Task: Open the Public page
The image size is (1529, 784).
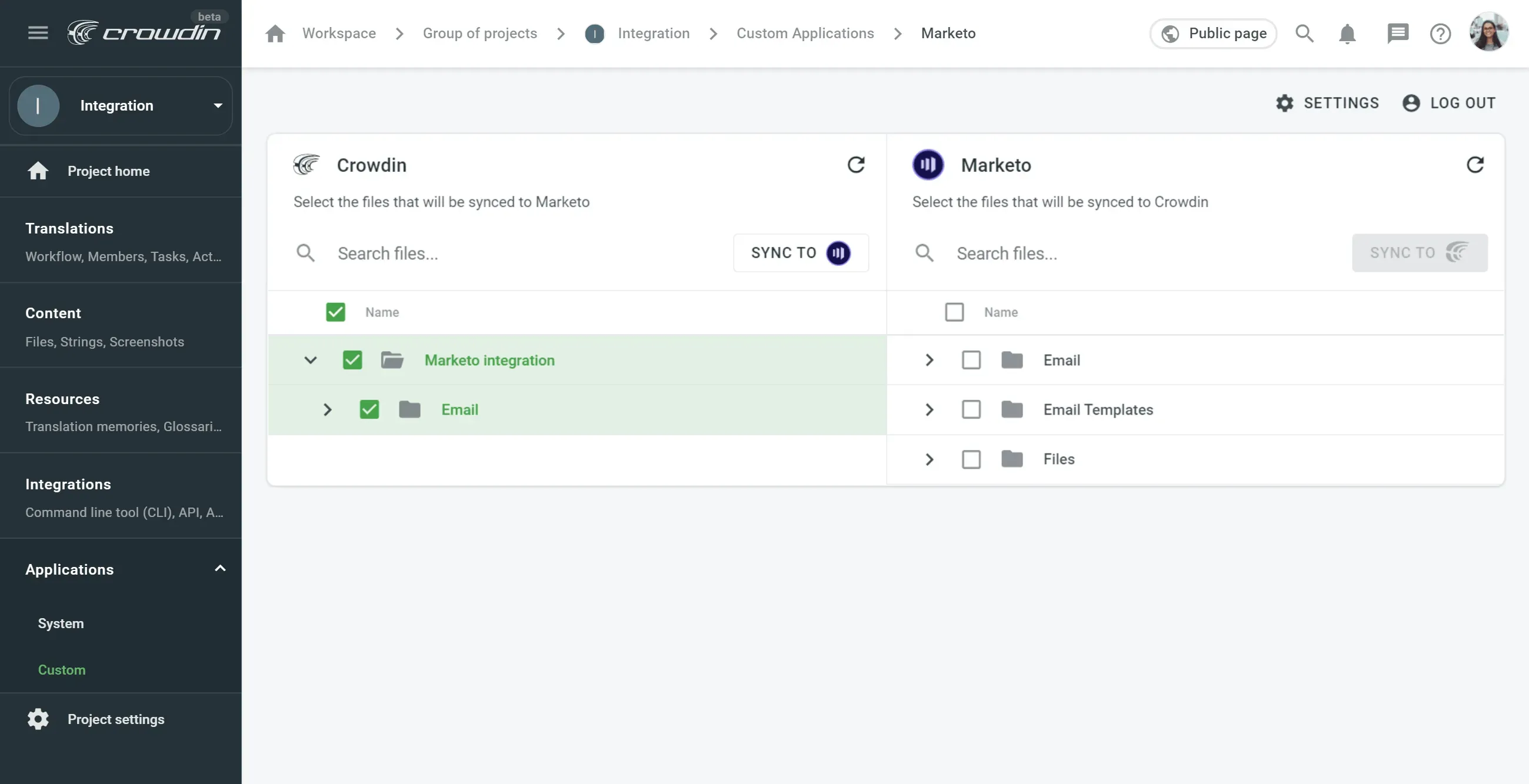Action: coord(1213,34)
